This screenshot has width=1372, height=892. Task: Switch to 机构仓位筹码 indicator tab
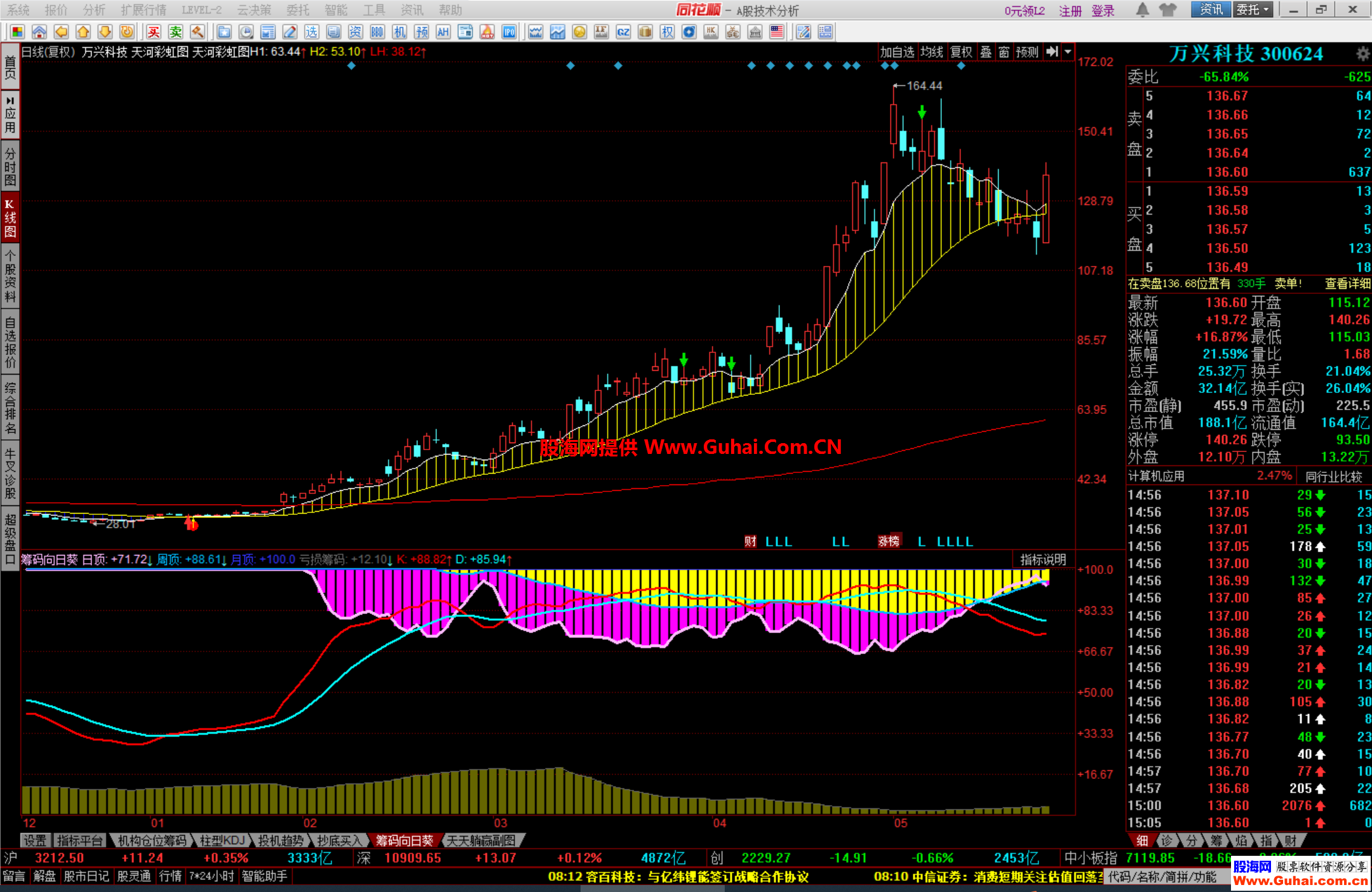(x=152, y=841)
